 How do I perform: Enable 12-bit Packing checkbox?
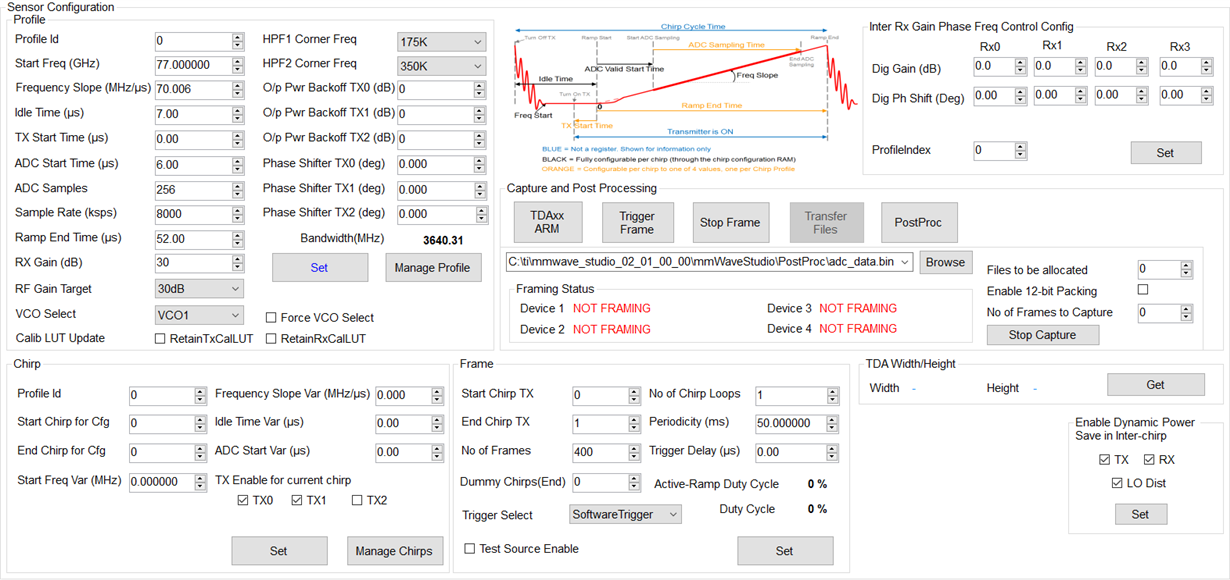pyautogui.click(x=1143, y=290)
